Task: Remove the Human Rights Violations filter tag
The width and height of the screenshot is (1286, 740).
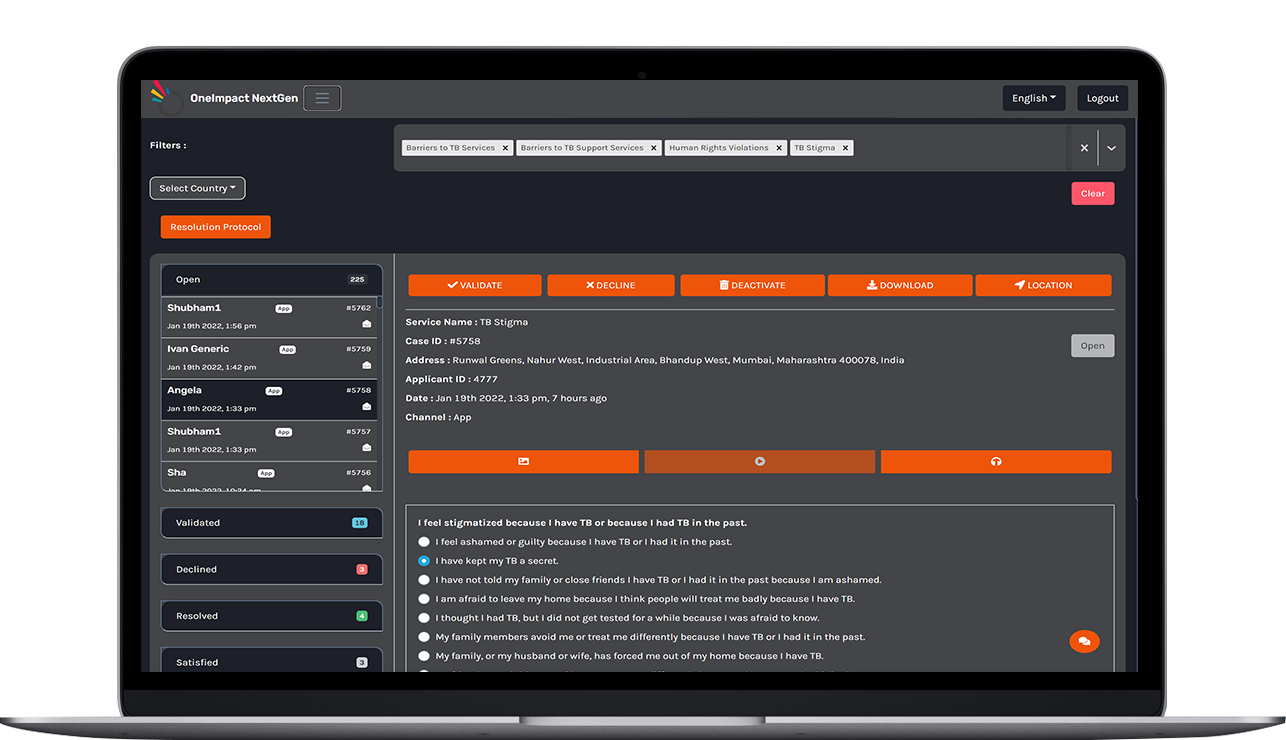Action: [779, 148]
